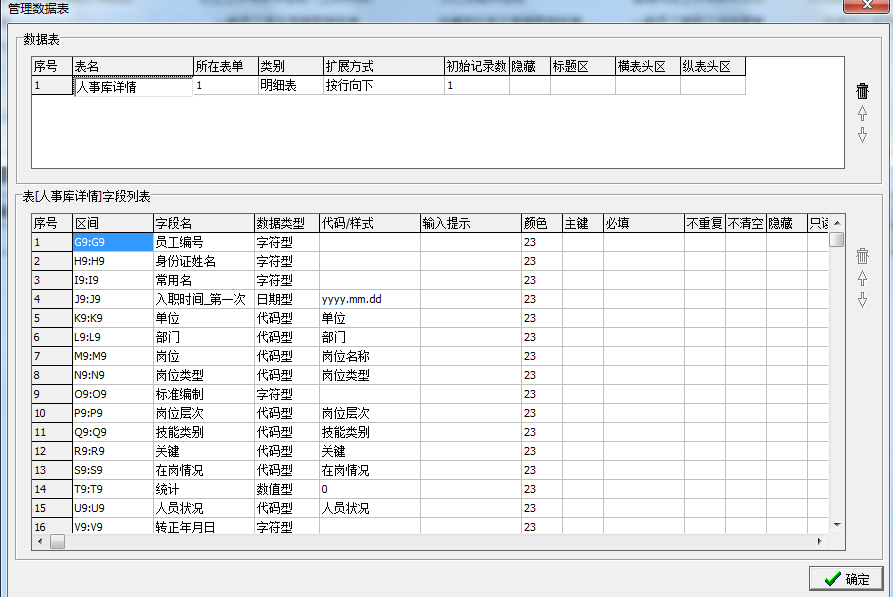This screenshot has width=893, height=597.
Task: Select the U9:U9 range cell
Action: click(x=113, y=508)
